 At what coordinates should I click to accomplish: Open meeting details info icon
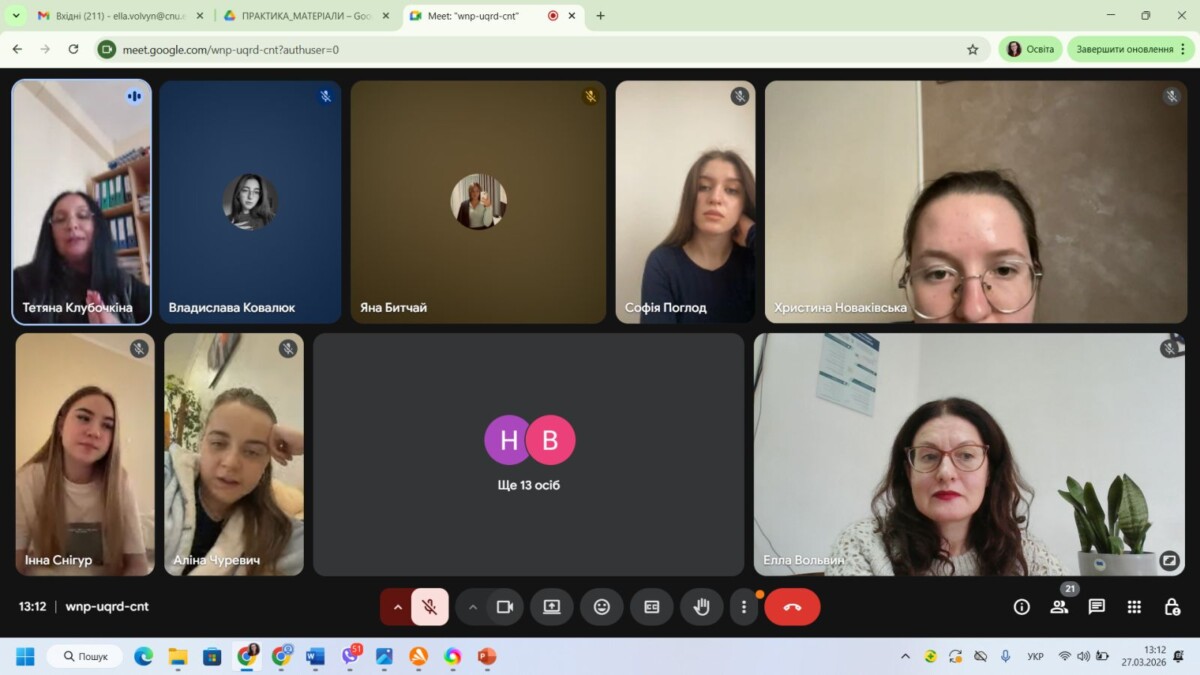pos(1021,607)
